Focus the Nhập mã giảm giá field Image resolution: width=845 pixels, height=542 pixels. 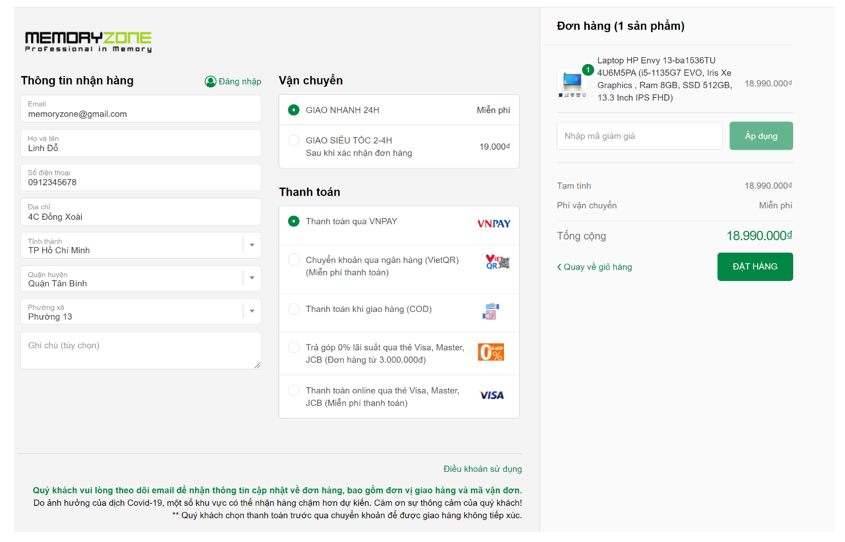[x=639, y=136]
